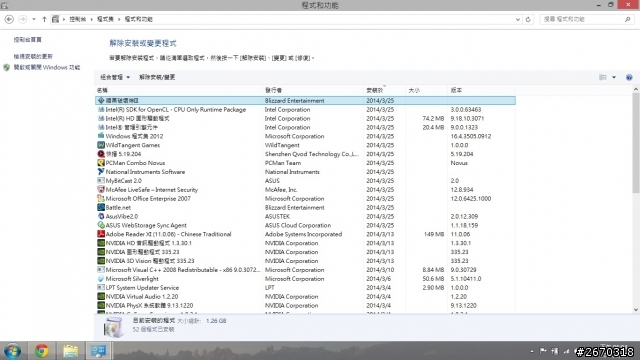Click the AsusVibe2.0 icon

[101, 216]
